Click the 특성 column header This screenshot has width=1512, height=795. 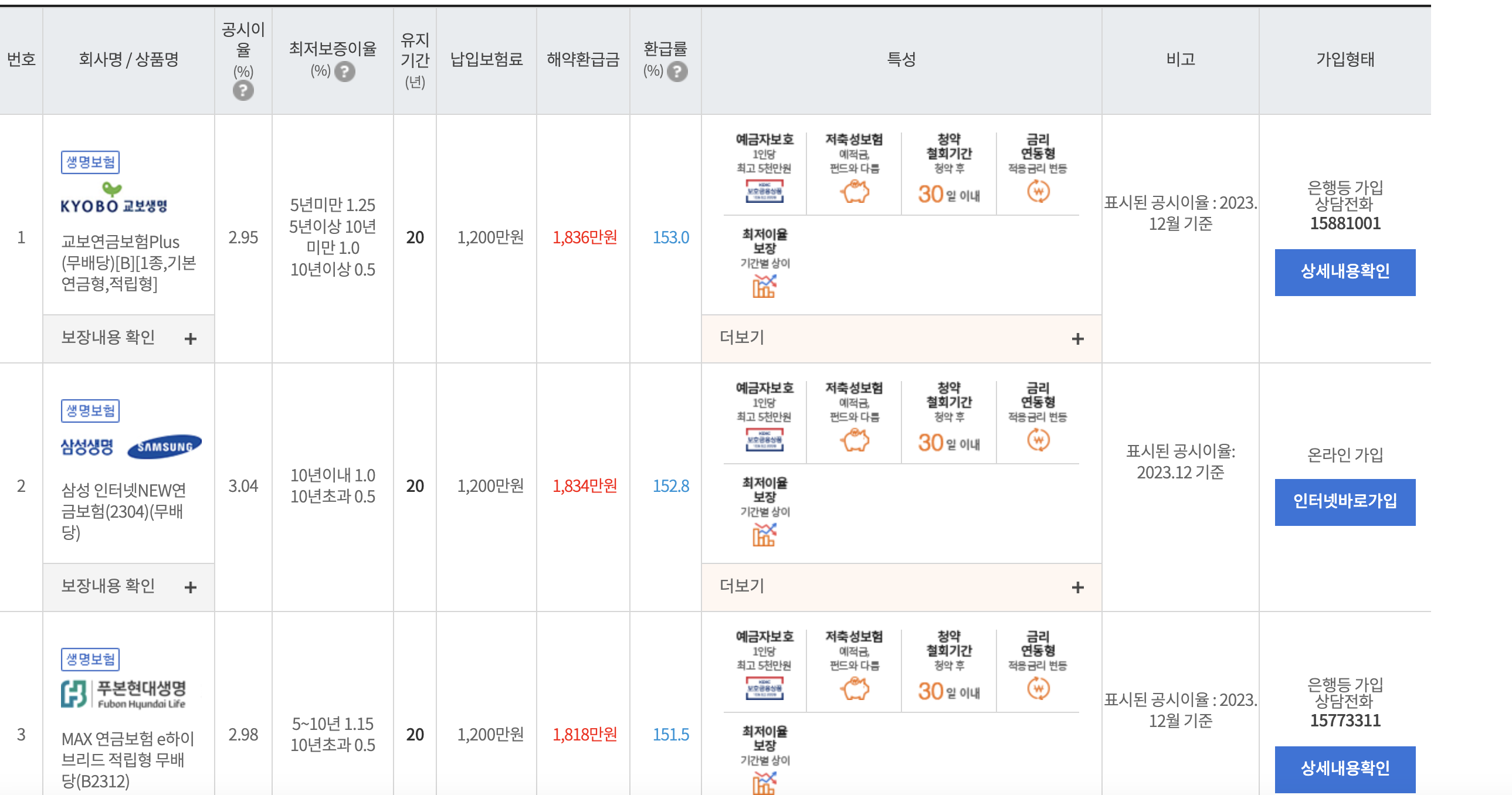click(901, 59)
